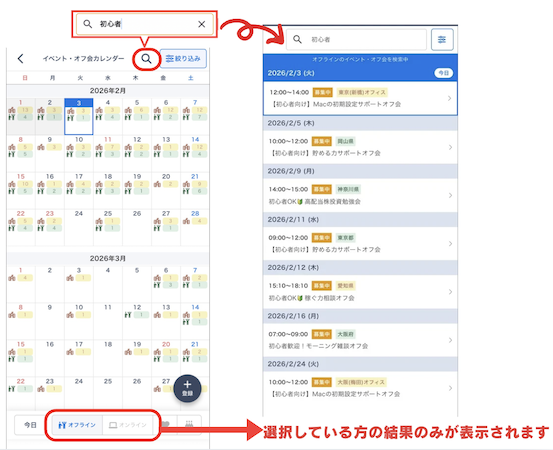Image resolution: width=553 pixels, height=450 pixels.
Task: Click the 2026年3月 month heading
Action: [x=108, y=259]
